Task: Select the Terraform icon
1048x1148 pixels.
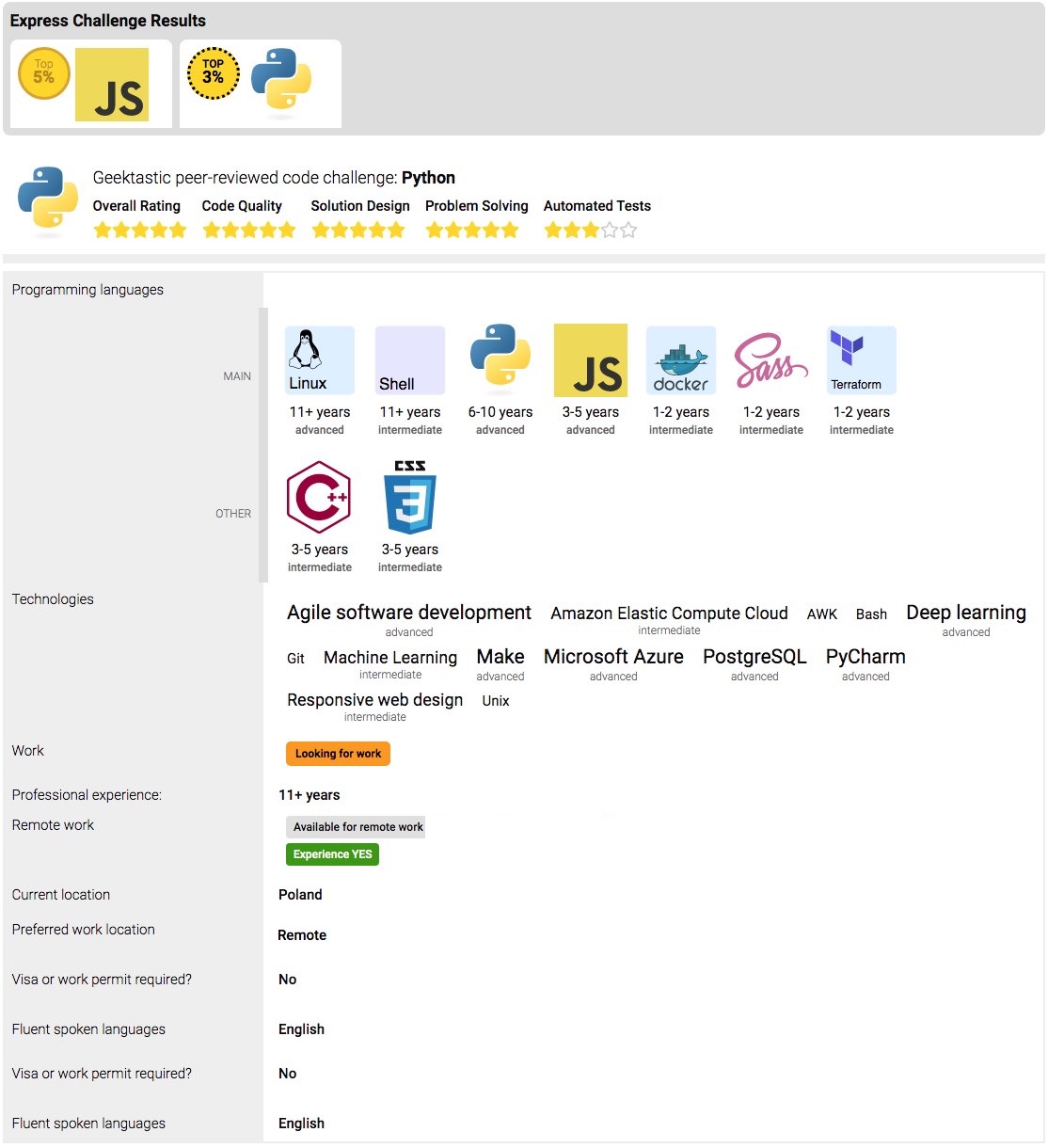Action: click(862, 360)
